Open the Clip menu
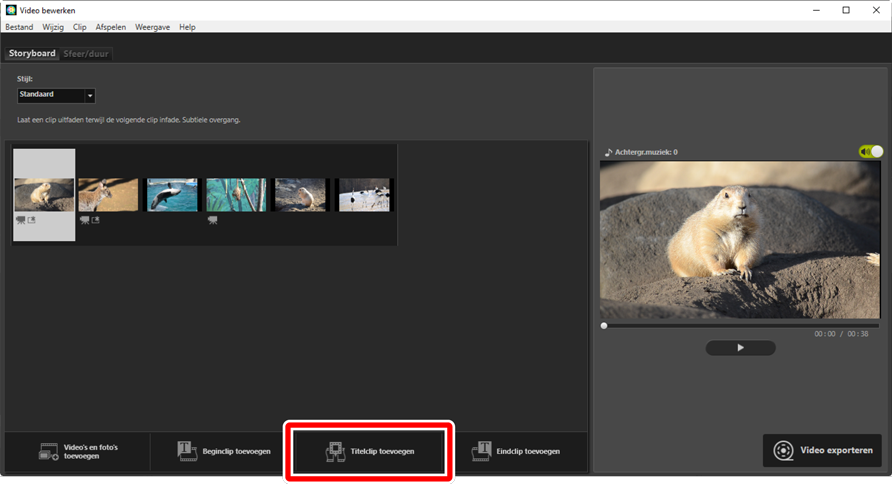 80,27
